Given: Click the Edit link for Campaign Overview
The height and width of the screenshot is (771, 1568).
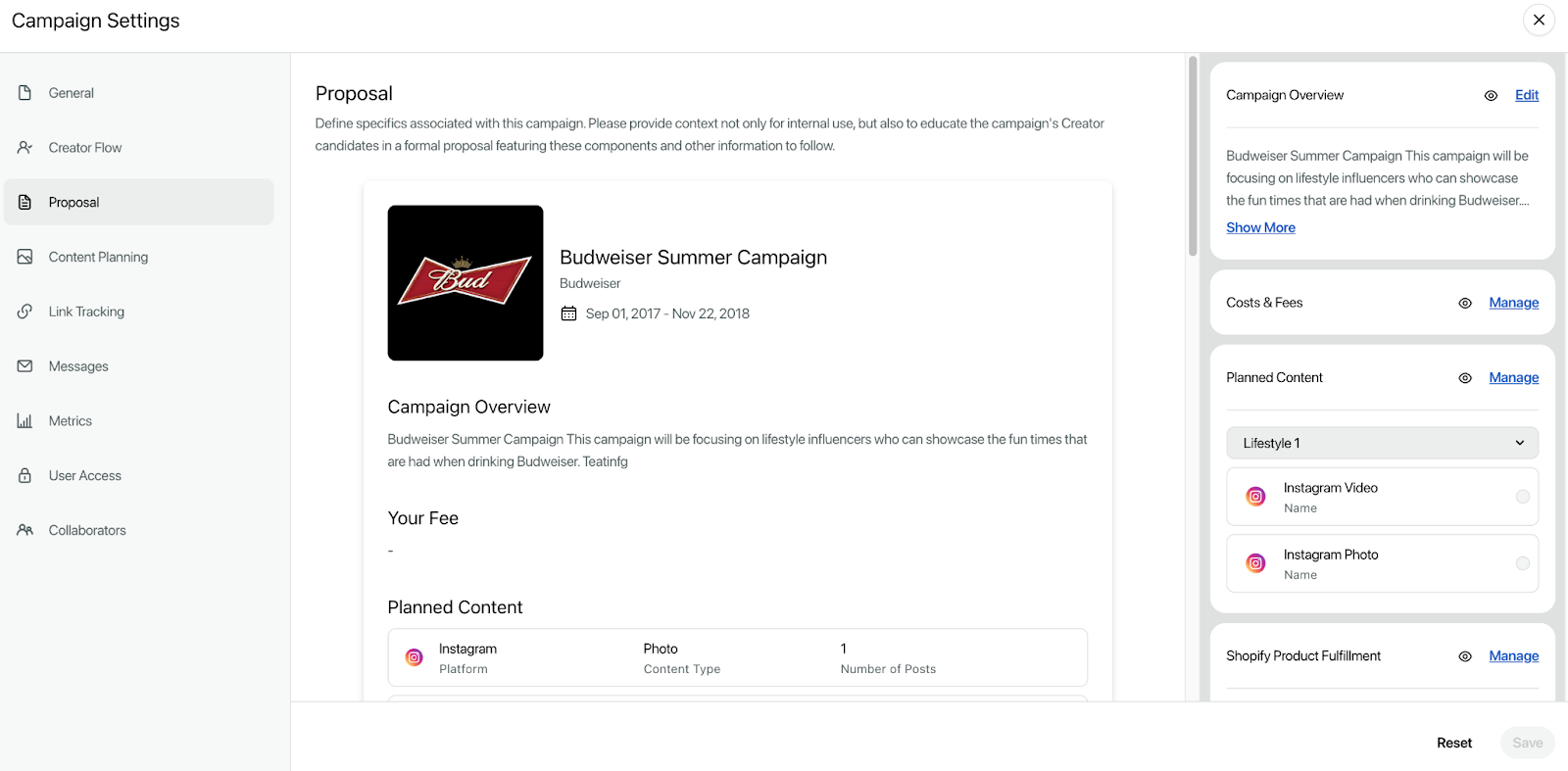Looking at the screenshot, I should (x=1527, y=95).
